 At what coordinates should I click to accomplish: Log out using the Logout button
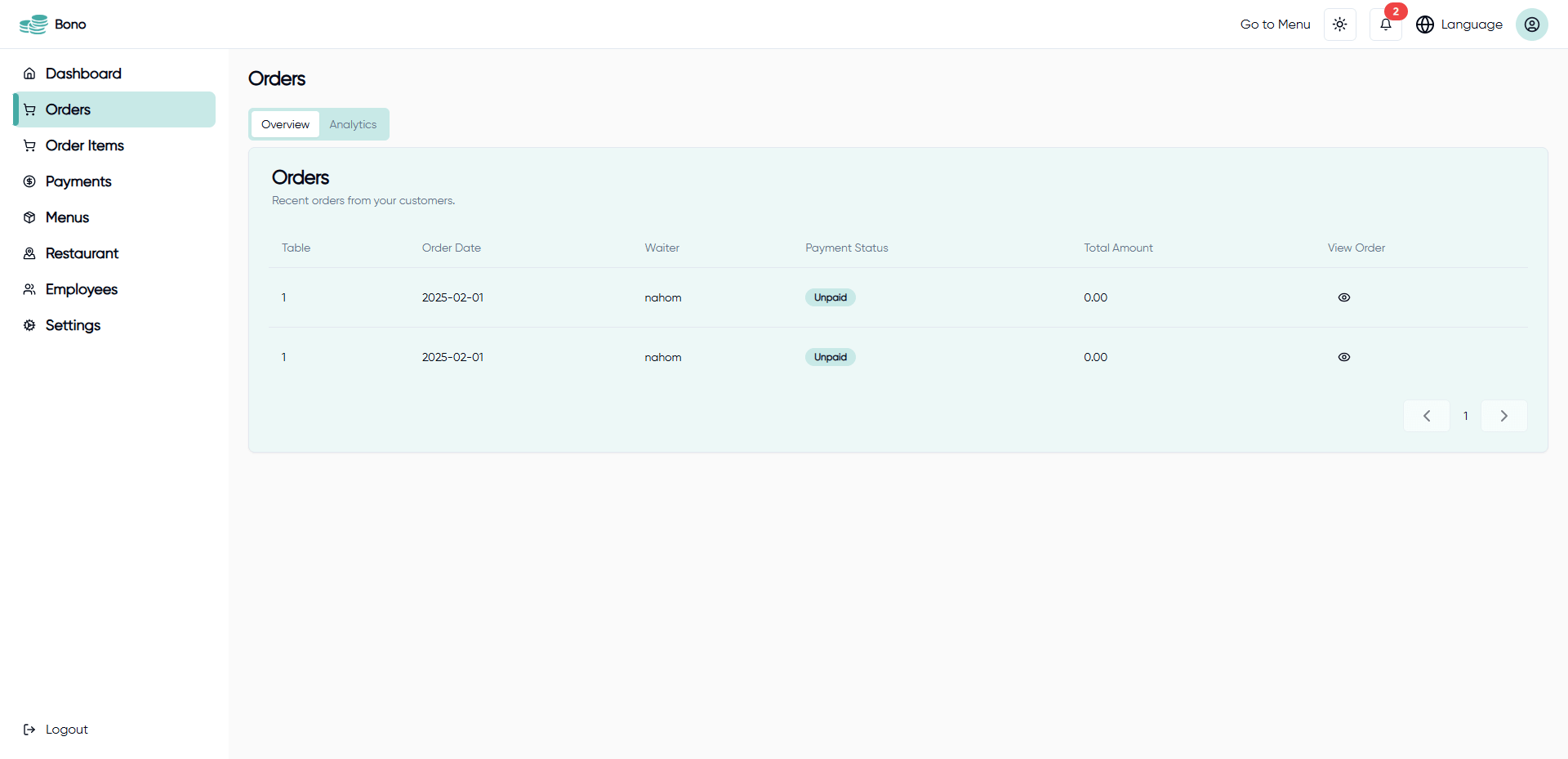tap(56, 730)
